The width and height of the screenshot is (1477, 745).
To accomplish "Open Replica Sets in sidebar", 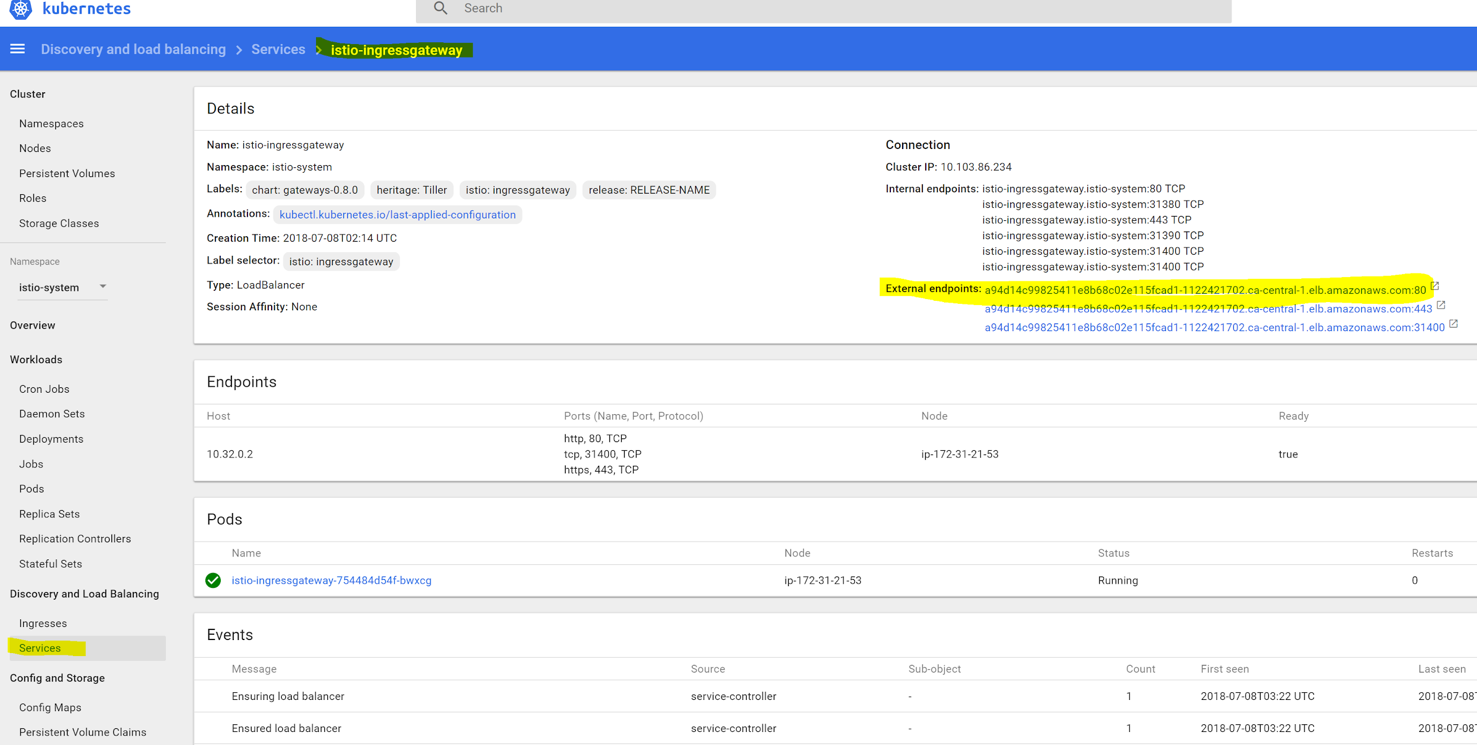I will tap(49, 514).
